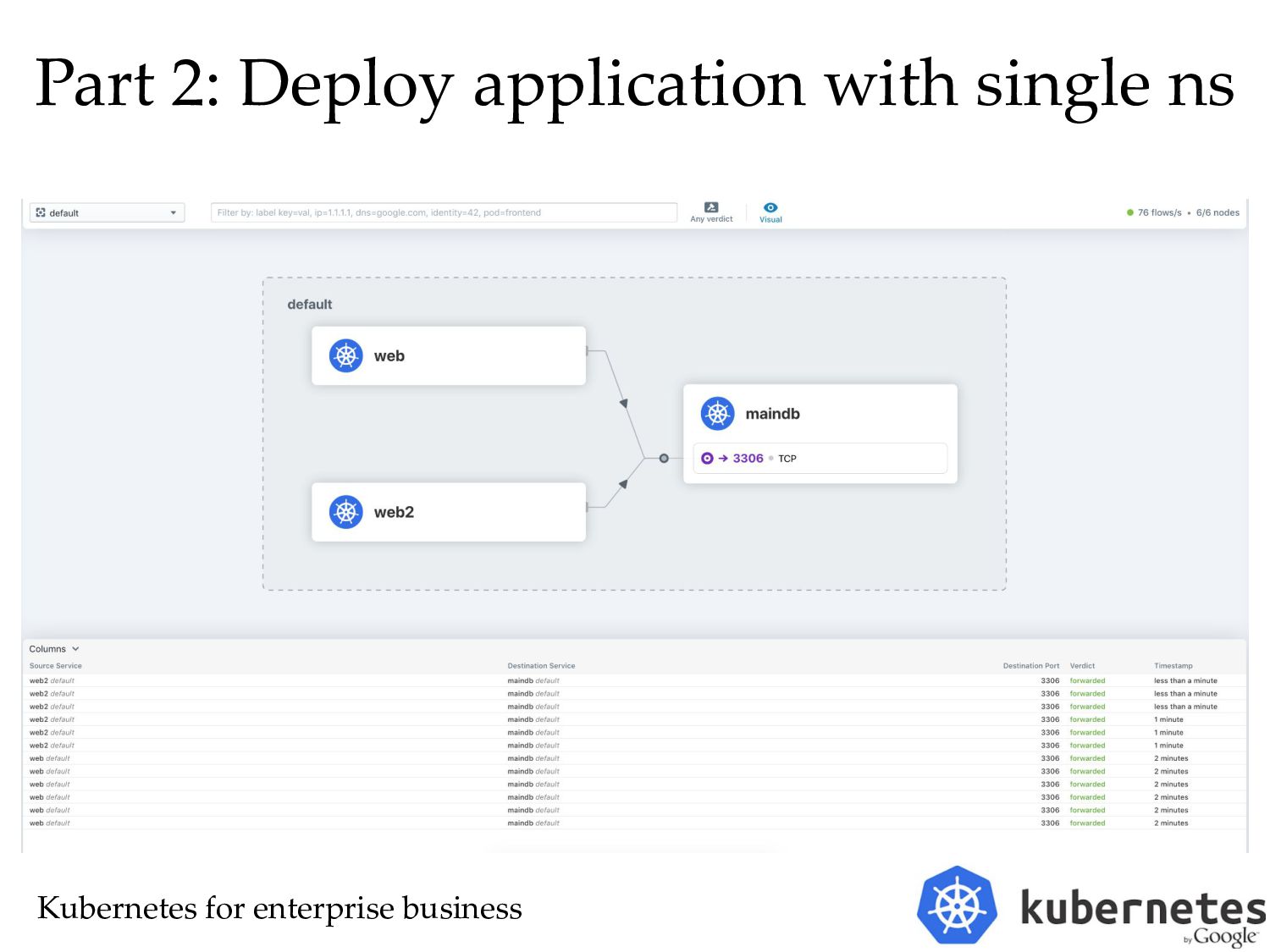Sort by Source Service column header
This screenshot has width=1270, height=952.
(x=56, y=666)
